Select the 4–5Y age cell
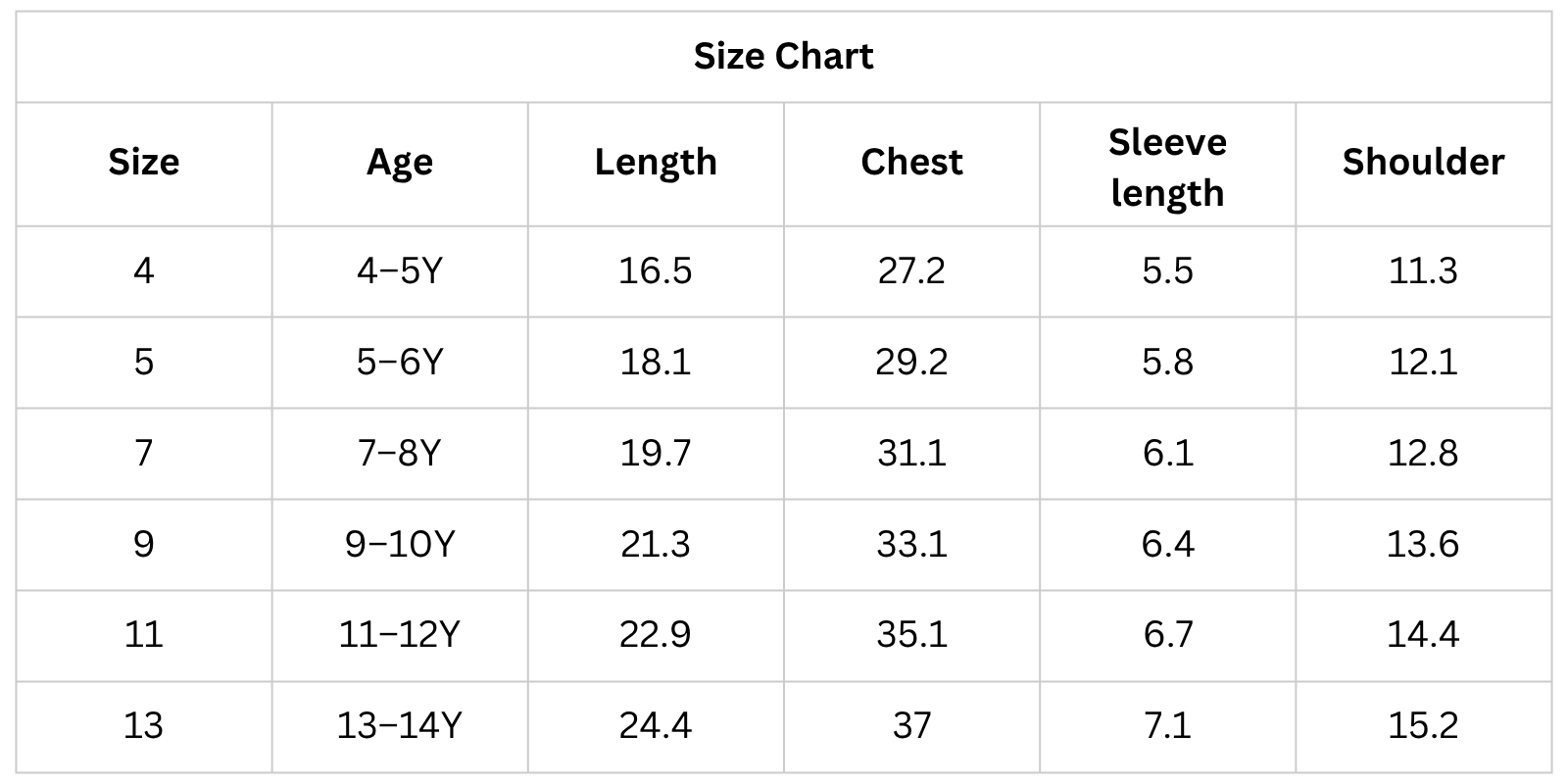 400,270
